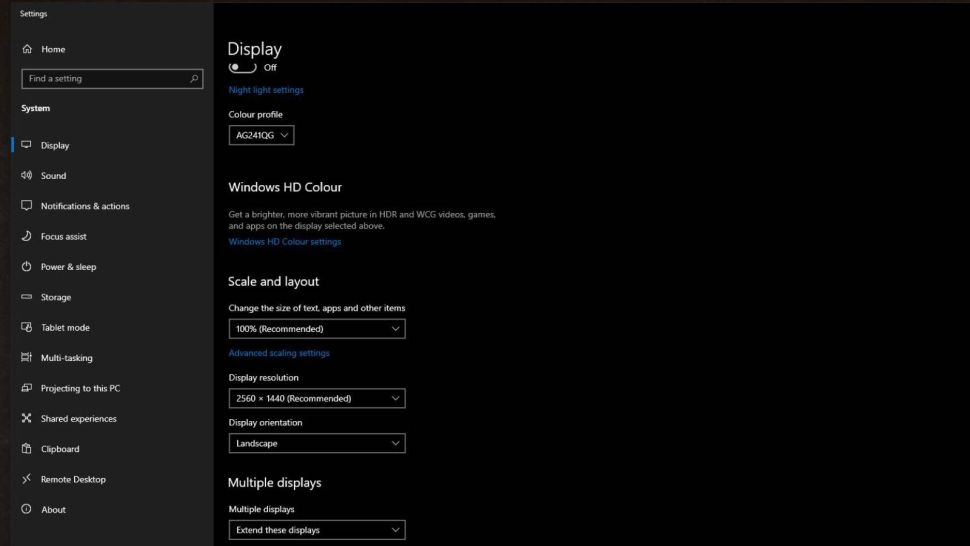Screen dimensions: 970x546
Task: Click the search magnifier icon
Action: pos(194,78)
